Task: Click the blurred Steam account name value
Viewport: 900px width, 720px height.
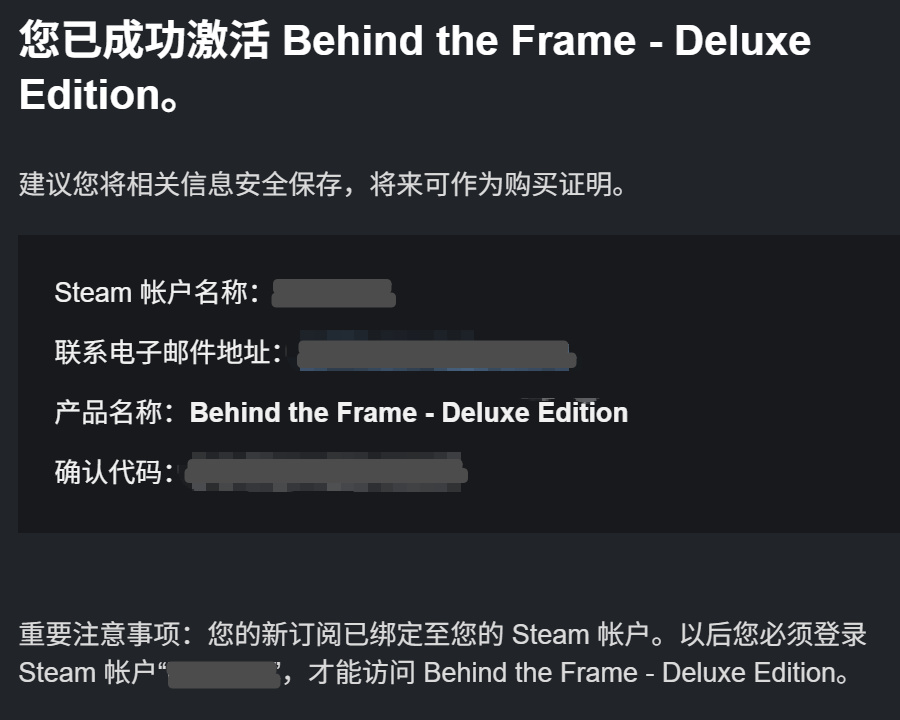Action: point(333,294)
